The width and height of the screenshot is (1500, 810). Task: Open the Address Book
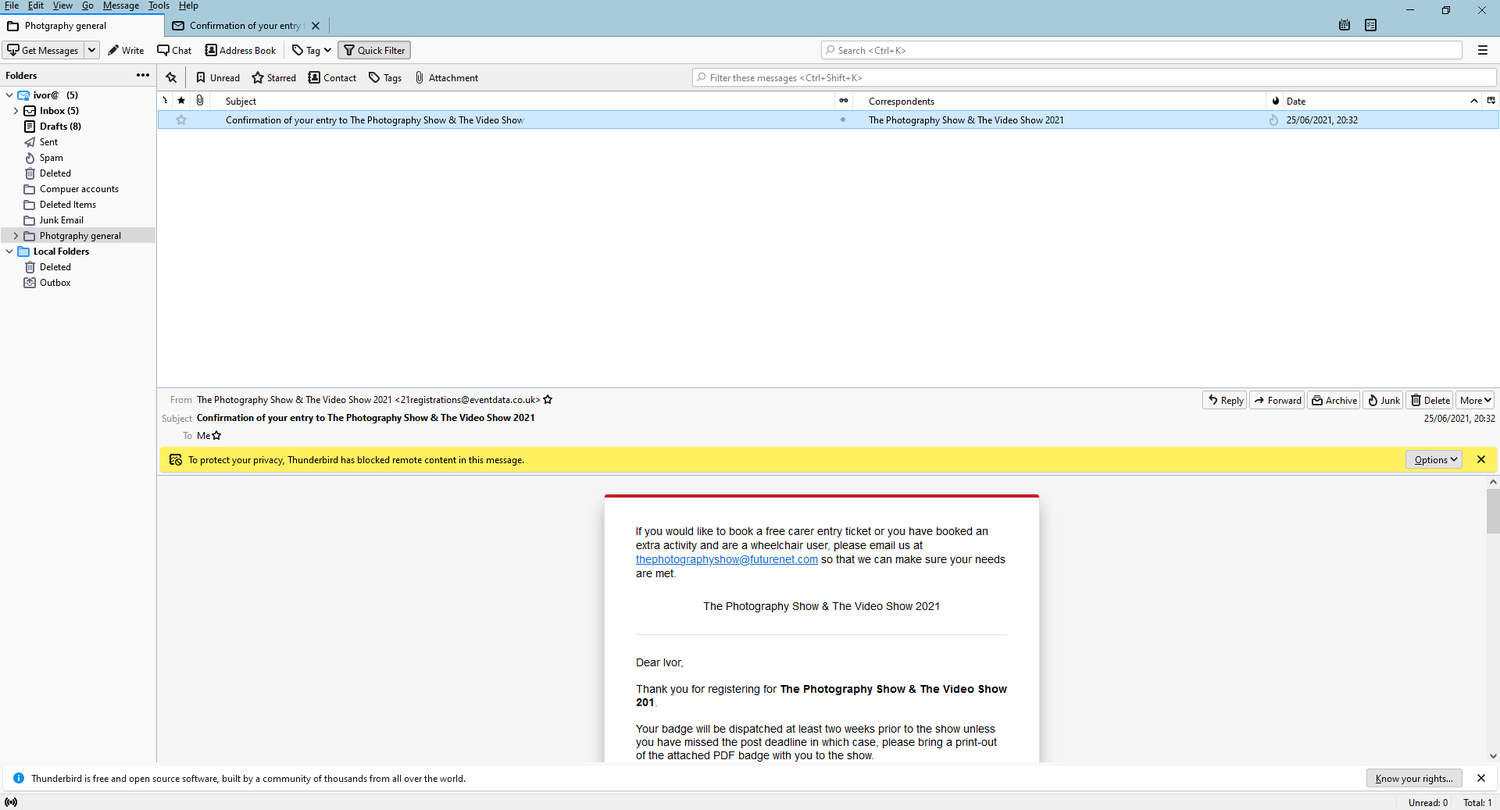point(240,50)
